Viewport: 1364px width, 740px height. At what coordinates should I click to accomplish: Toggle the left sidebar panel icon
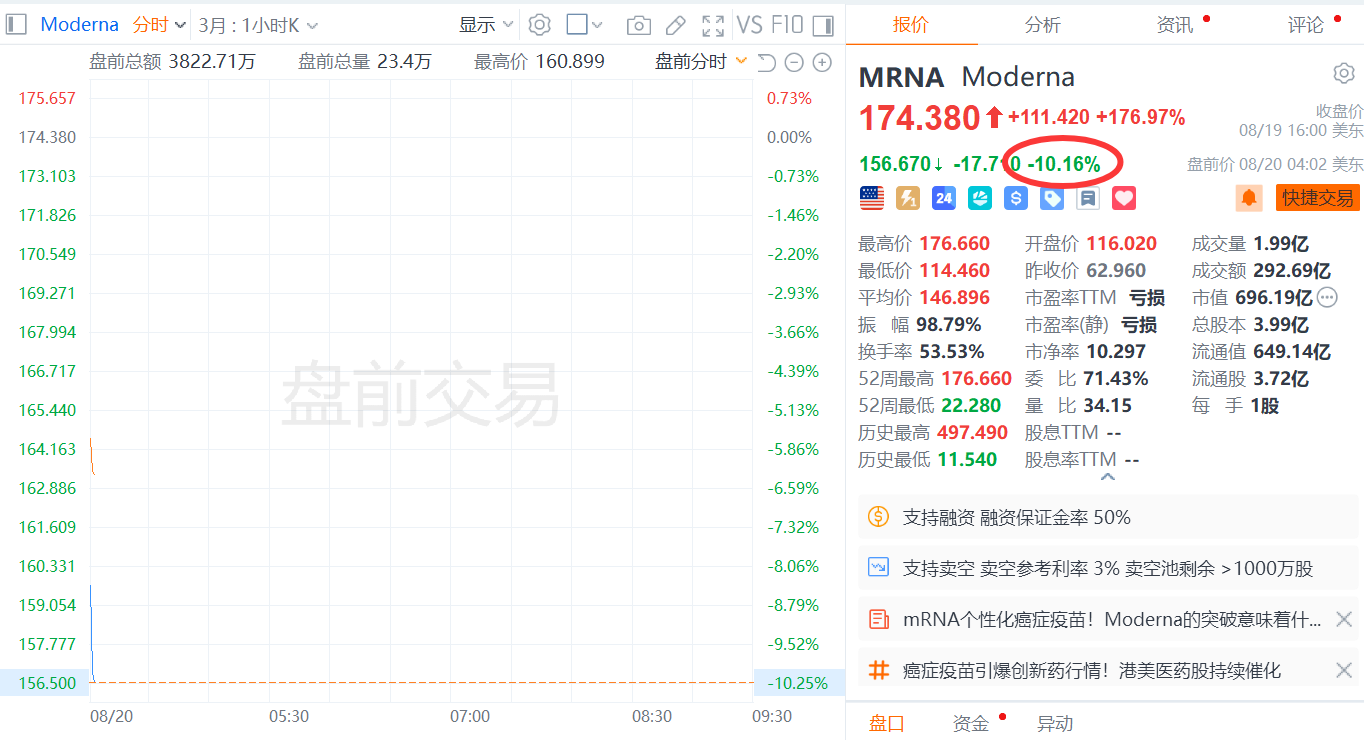point(15,24)
